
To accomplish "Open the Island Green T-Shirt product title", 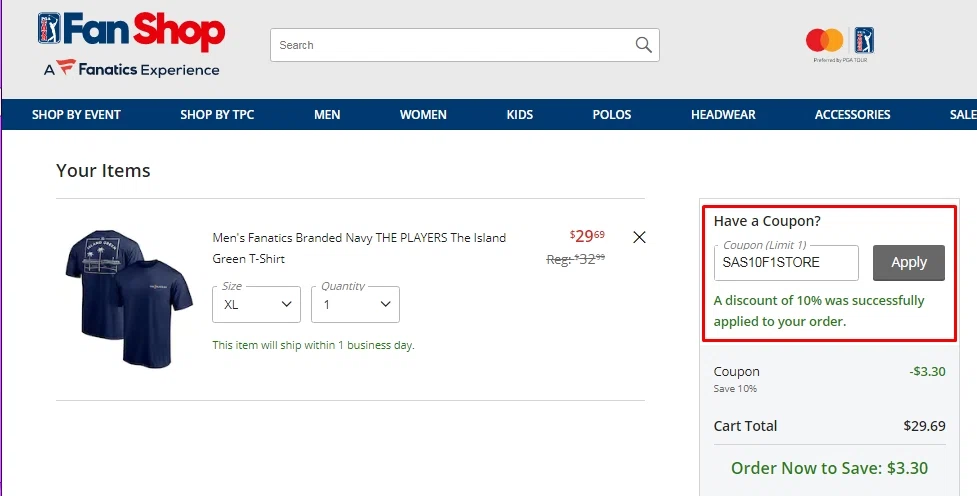I will tap(359, 248).
